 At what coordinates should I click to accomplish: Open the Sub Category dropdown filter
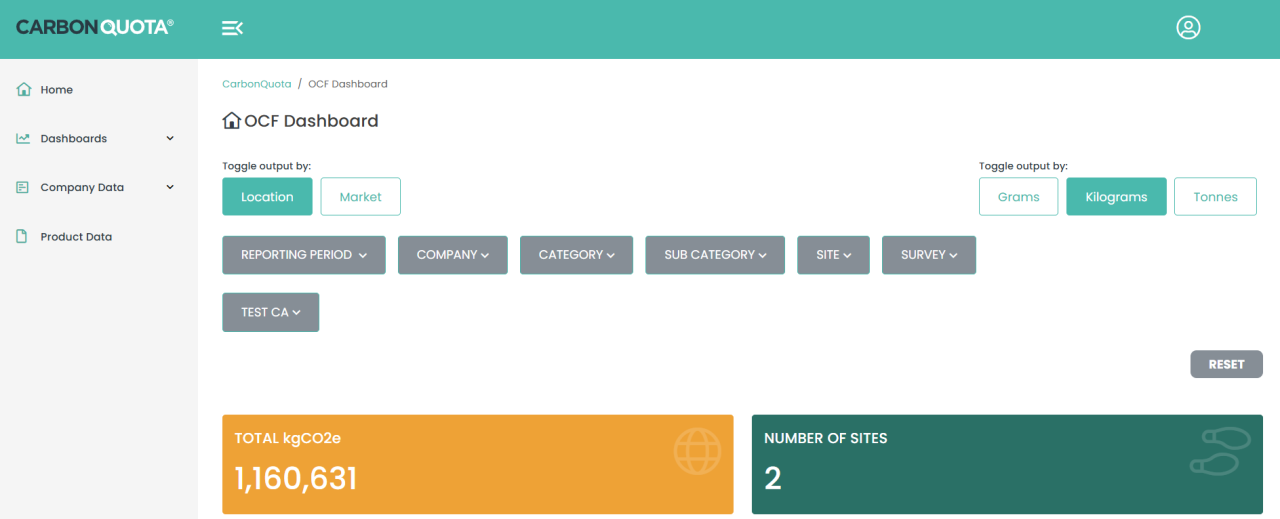(715, 255)
